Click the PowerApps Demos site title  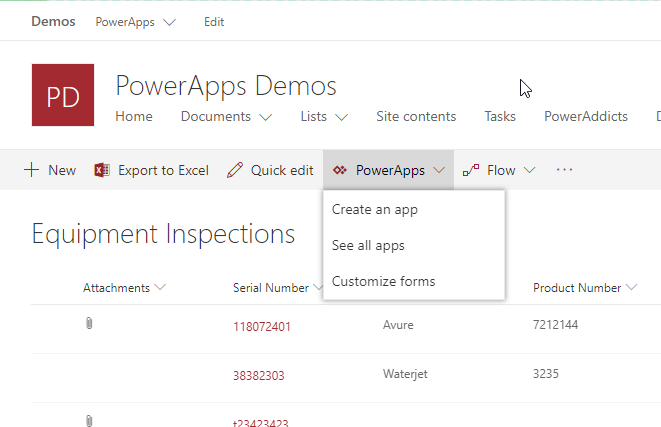[226, 86]
